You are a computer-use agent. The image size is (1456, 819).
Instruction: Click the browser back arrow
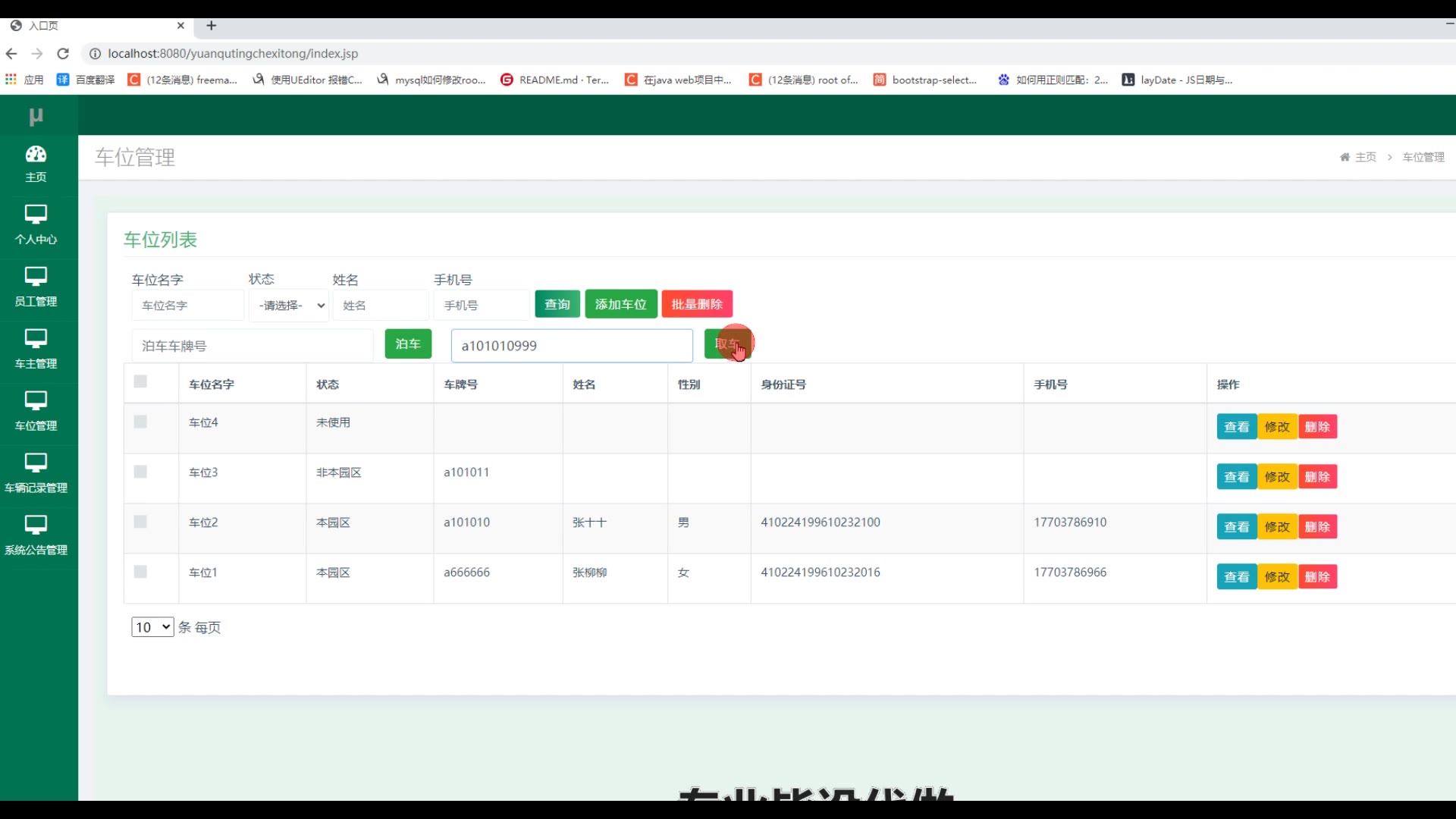(x=11, y=54)
